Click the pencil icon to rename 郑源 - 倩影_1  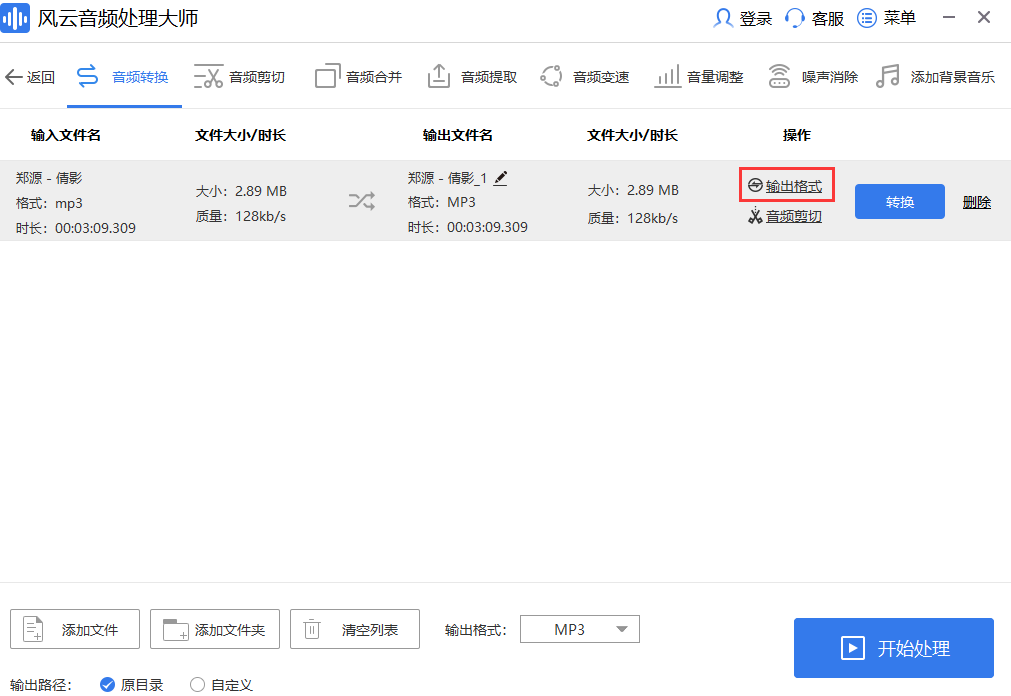[x=500, y=178]
